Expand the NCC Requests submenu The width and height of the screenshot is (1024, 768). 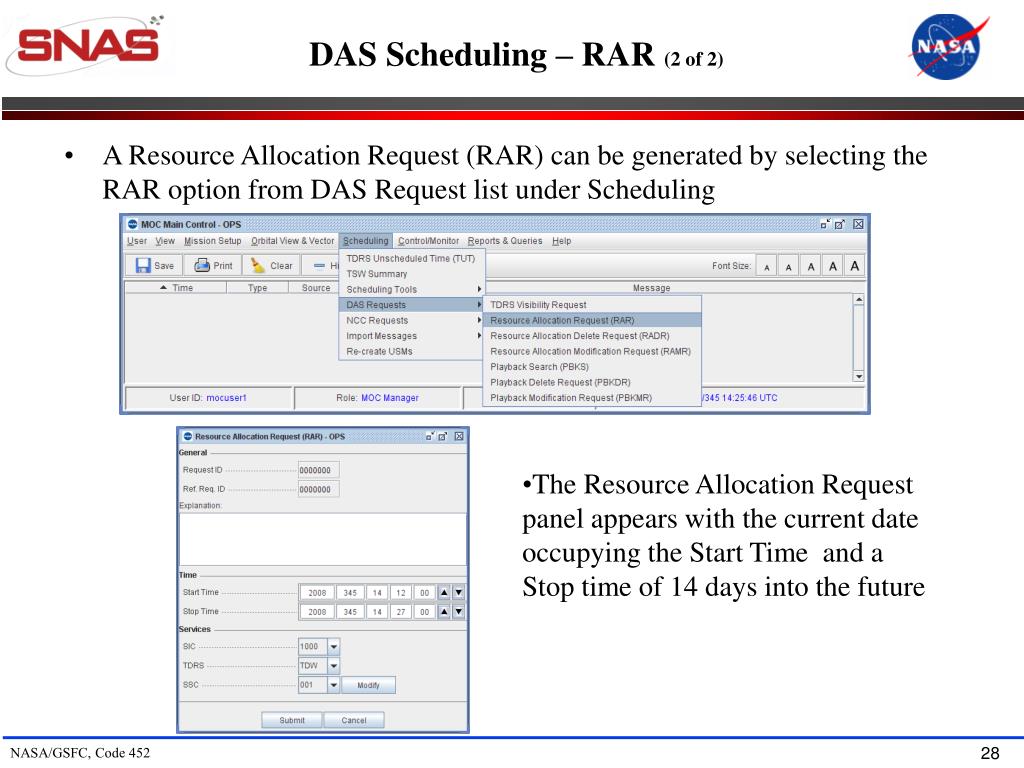(x=411, y=321)
